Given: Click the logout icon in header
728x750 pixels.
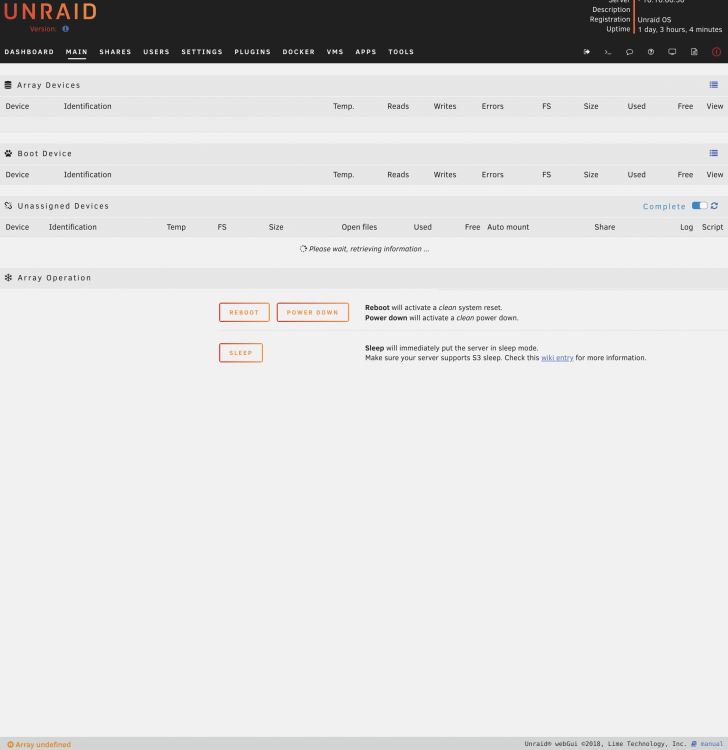Looking at the screenshot, I should [586, 52].
